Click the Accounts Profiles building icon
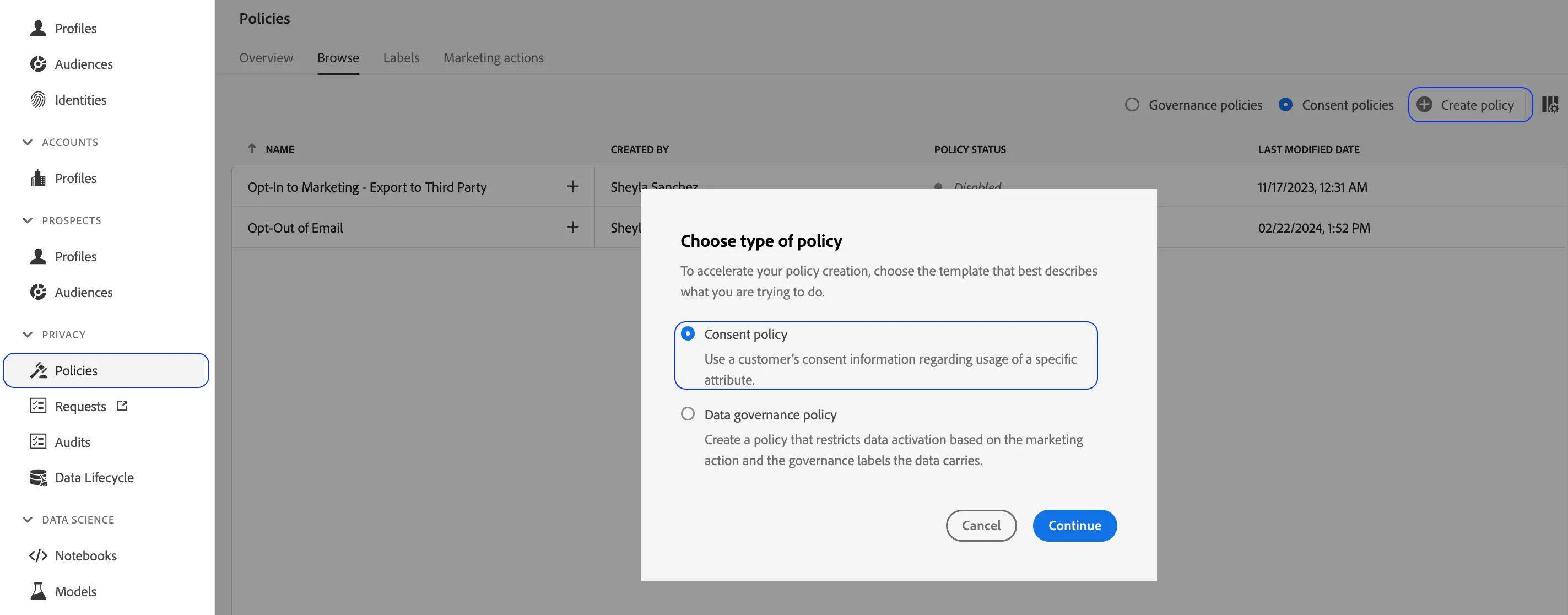 39,178
